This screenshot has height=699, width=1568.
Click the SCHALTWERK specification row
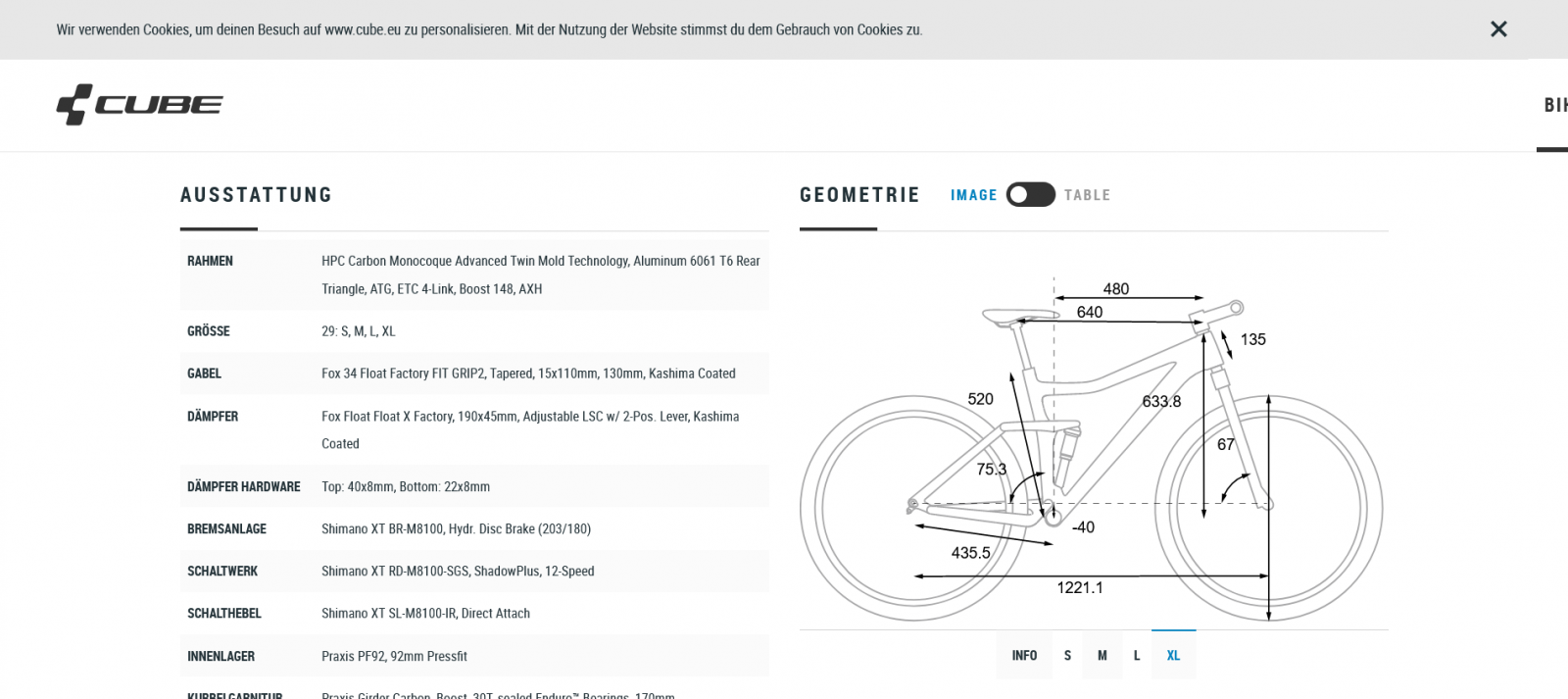pyautogui.click(x=474, y=571)
